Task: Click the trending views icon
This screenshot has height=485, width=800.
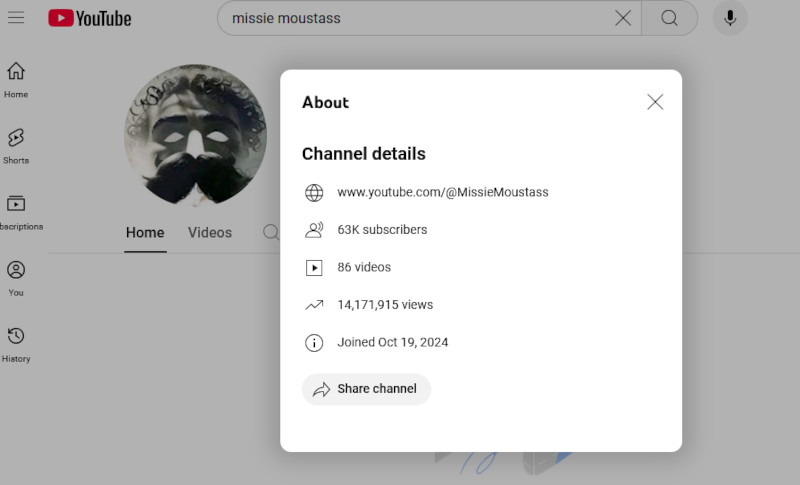Action: (x=314, y=305)
